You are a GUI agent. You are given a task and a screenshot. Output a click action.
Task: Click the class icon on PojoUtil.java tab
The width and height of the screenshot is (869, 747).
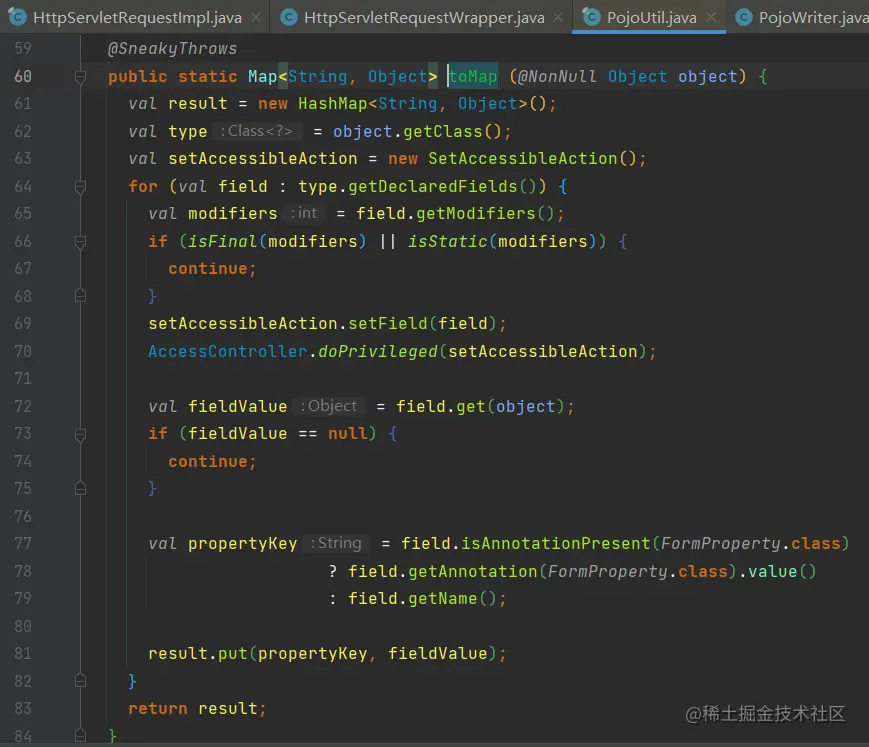[x=591, y=17]
